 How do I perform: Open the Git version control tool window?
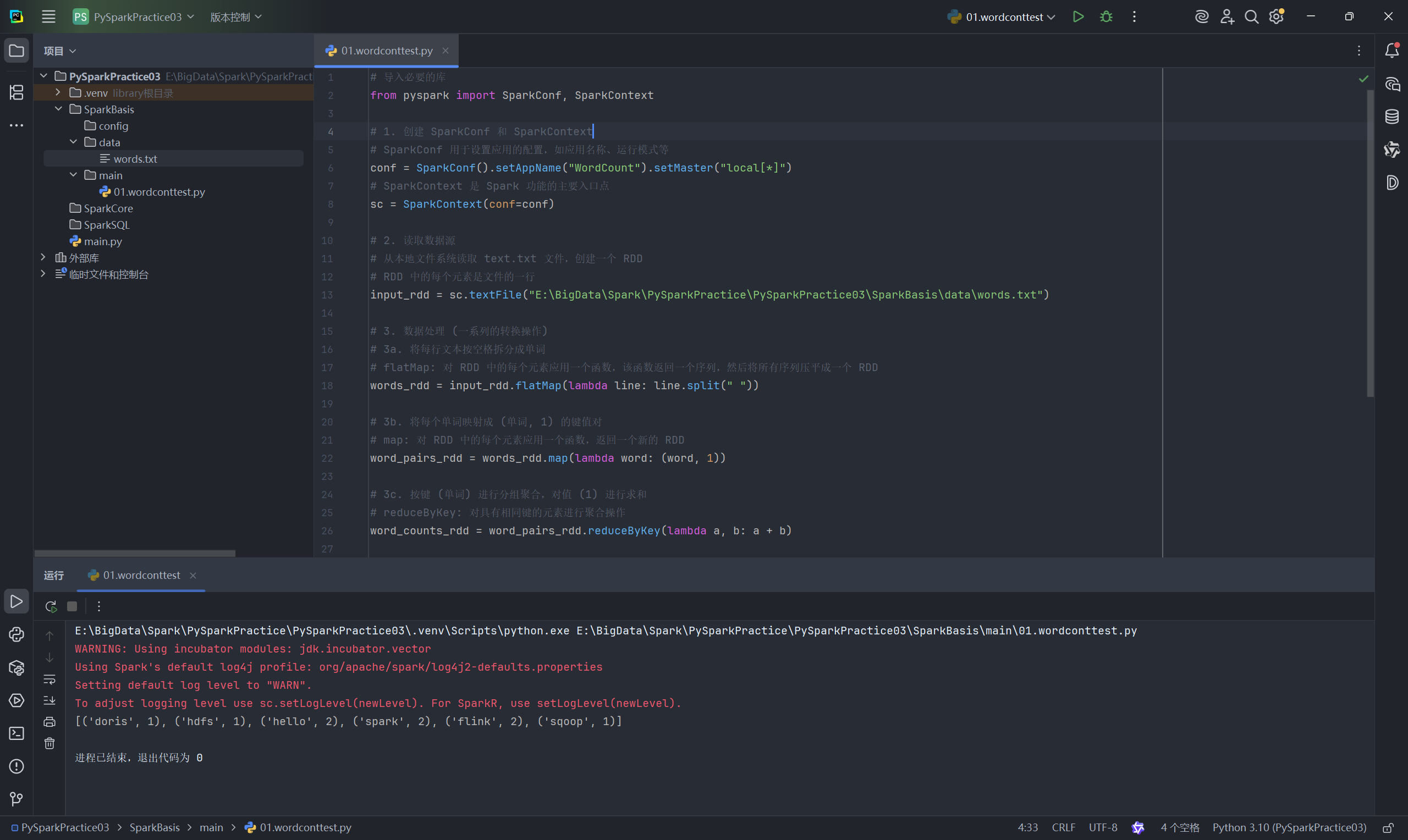(16, 799)
